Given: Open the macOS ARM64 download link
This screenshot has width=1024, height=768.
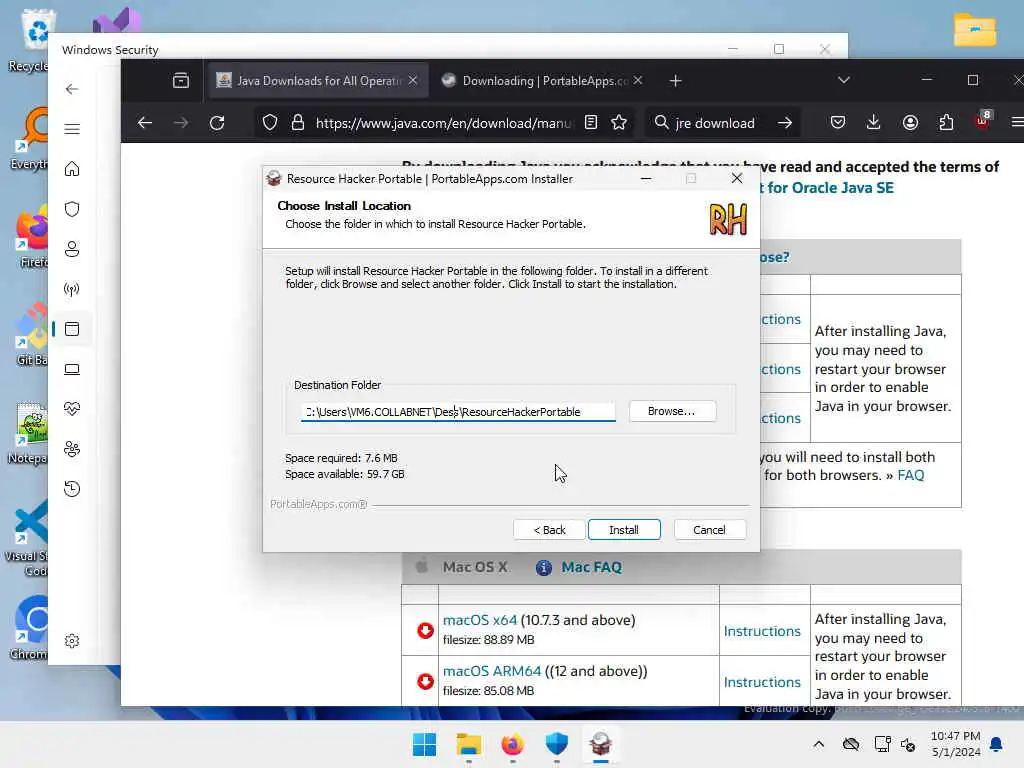Looking at the screenshot, I should (x=492, y=671).
